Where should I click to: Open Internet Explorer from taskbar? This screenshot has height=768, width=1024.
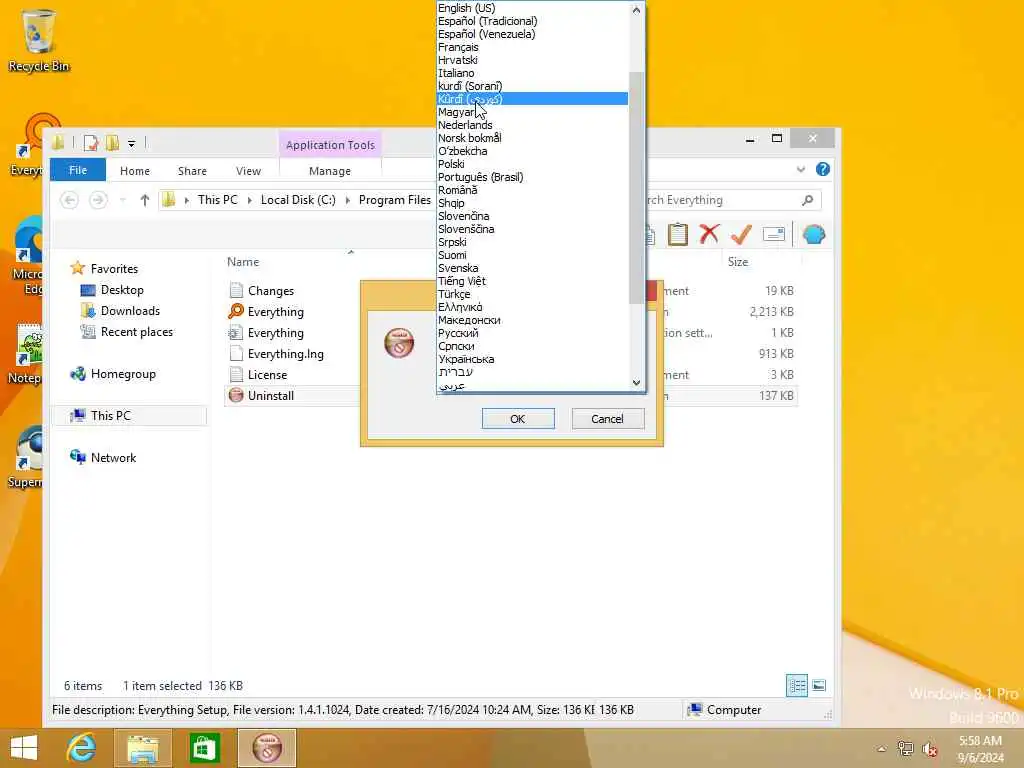pos(81,748)
